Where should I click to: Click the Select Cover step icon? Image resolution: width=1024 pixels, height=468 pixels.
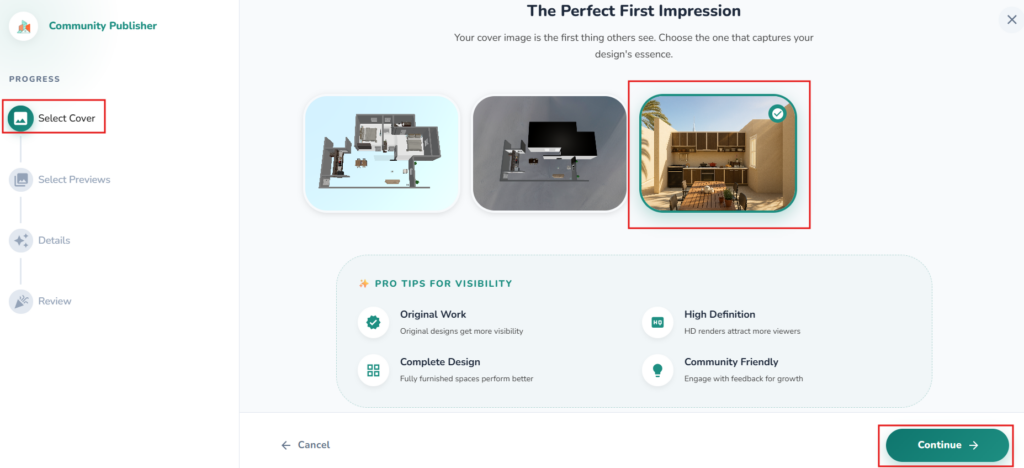pos(20,118)
